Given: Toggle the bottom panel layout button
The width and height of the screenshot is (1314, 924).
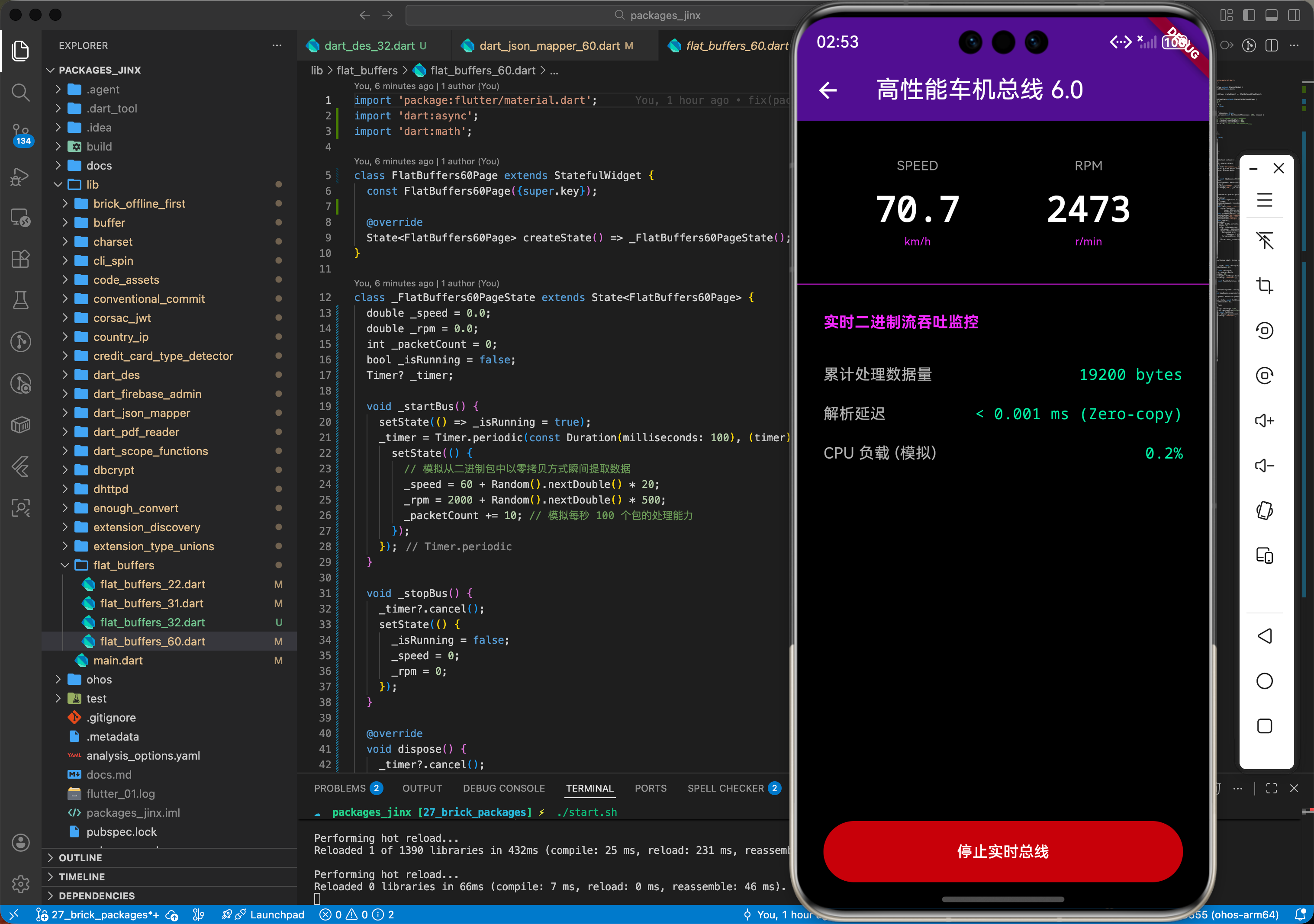Looking at the screenshot, I should click(x=1272, y=16).
